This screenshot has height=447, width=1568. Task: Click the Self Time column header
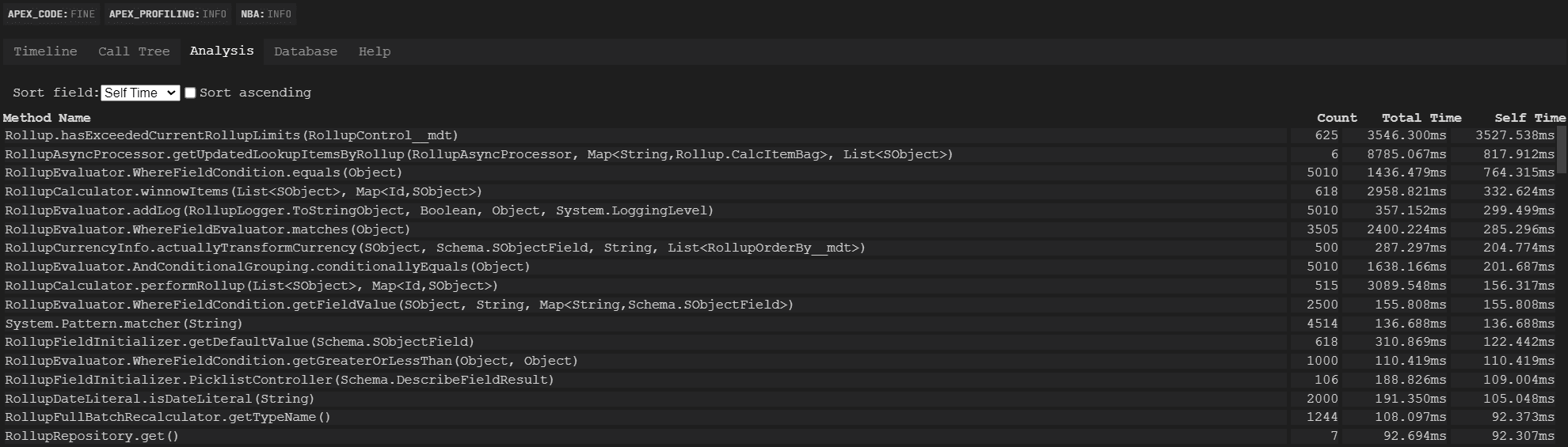click(1530, 118)
